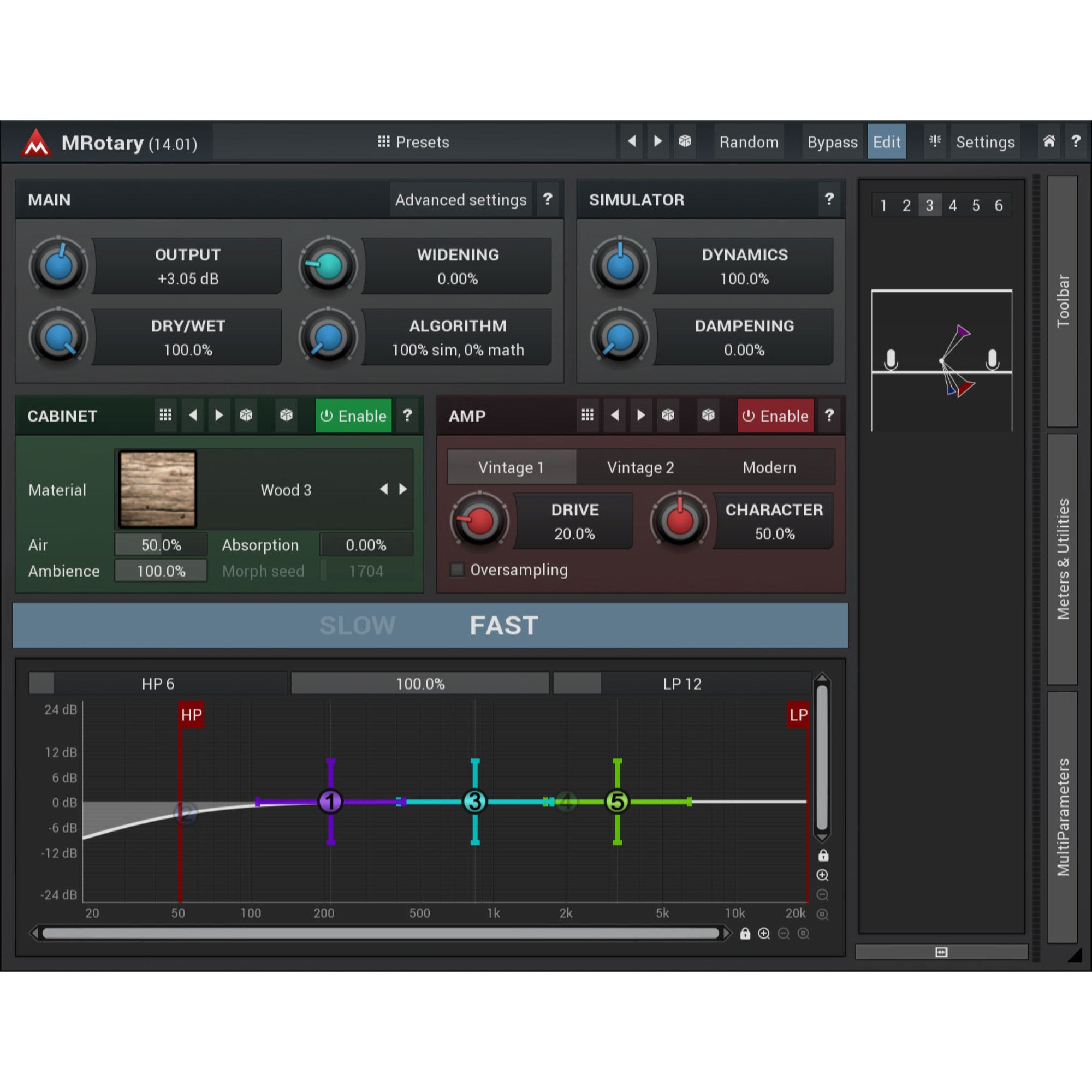This screenshot has width=1092, height=1092.
Task: Select the Vintage 2 amp tab
Action: click(640, 467)
